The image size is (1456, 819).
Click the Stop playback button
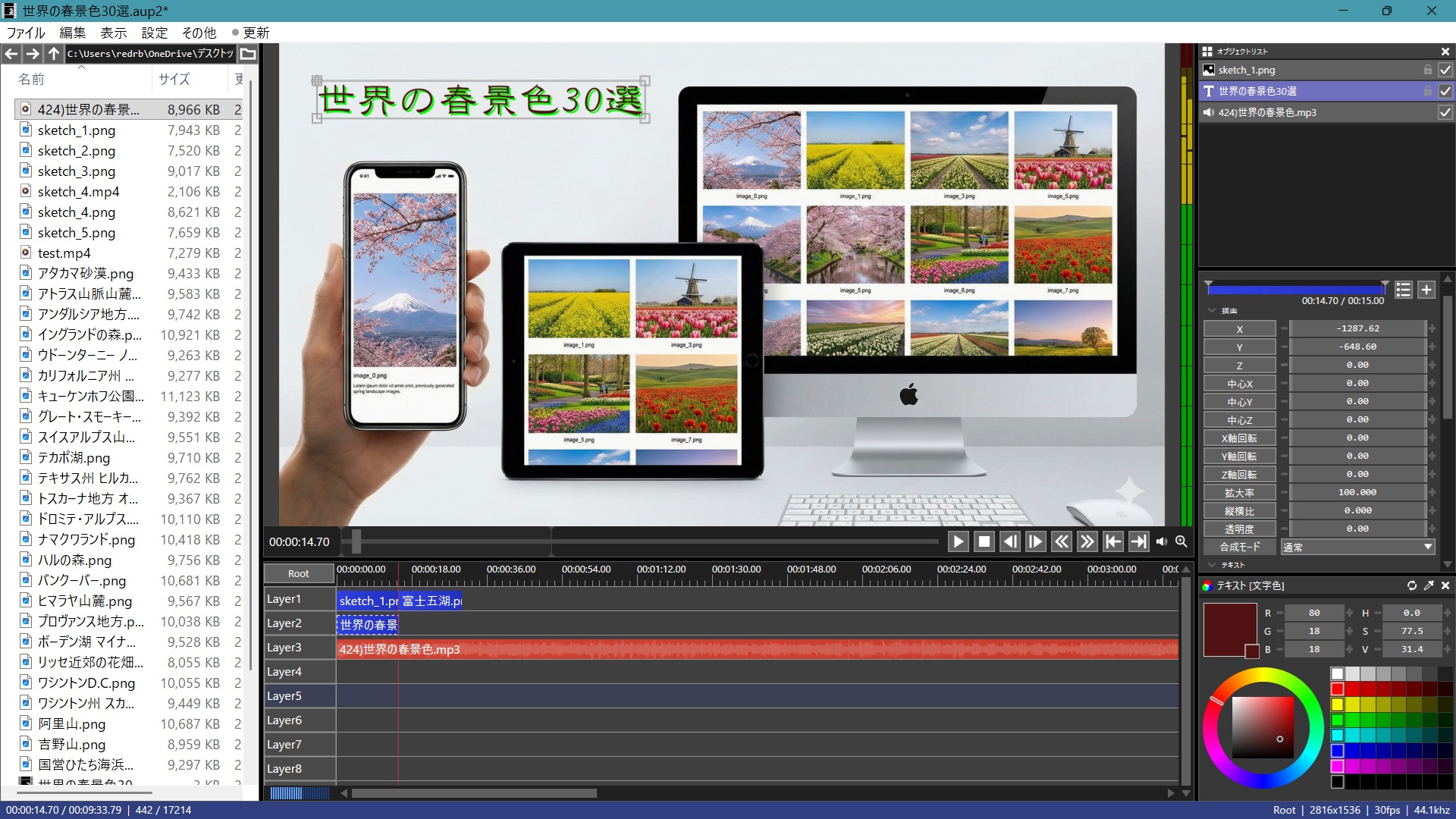coord(984,541)
